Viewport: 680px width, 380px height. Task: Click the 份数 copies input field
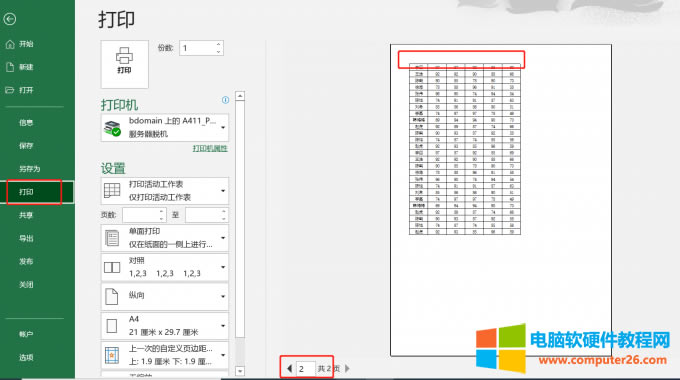[197, 48]
